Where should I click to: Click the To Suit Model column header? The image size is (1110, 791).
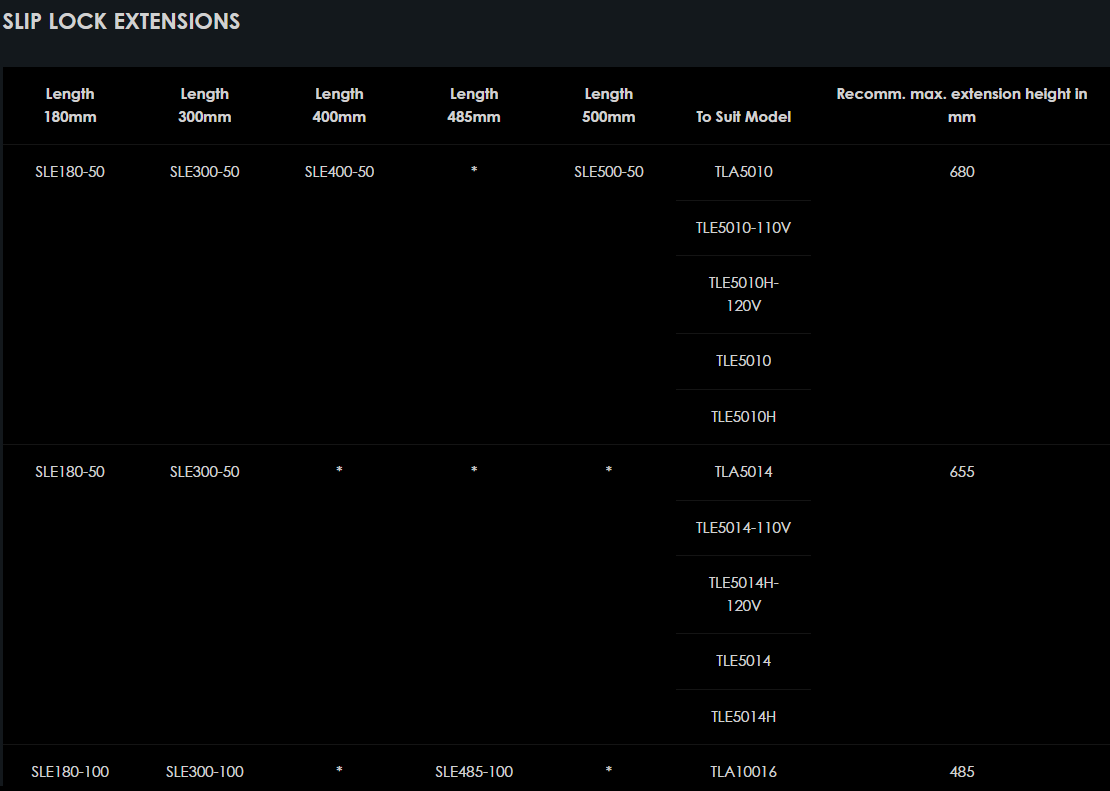pyautogui.click(x=743, y=117)
